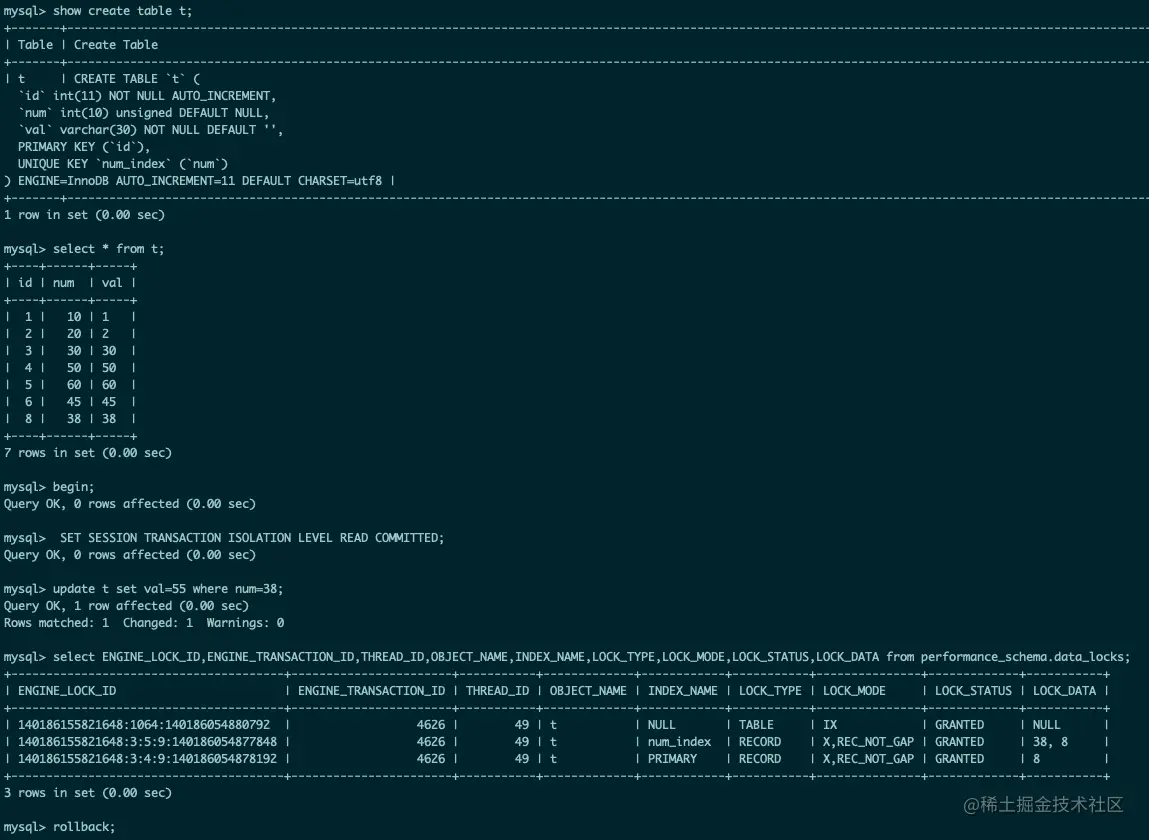Click the 'select * from t;' command

[x=108, y=248]
